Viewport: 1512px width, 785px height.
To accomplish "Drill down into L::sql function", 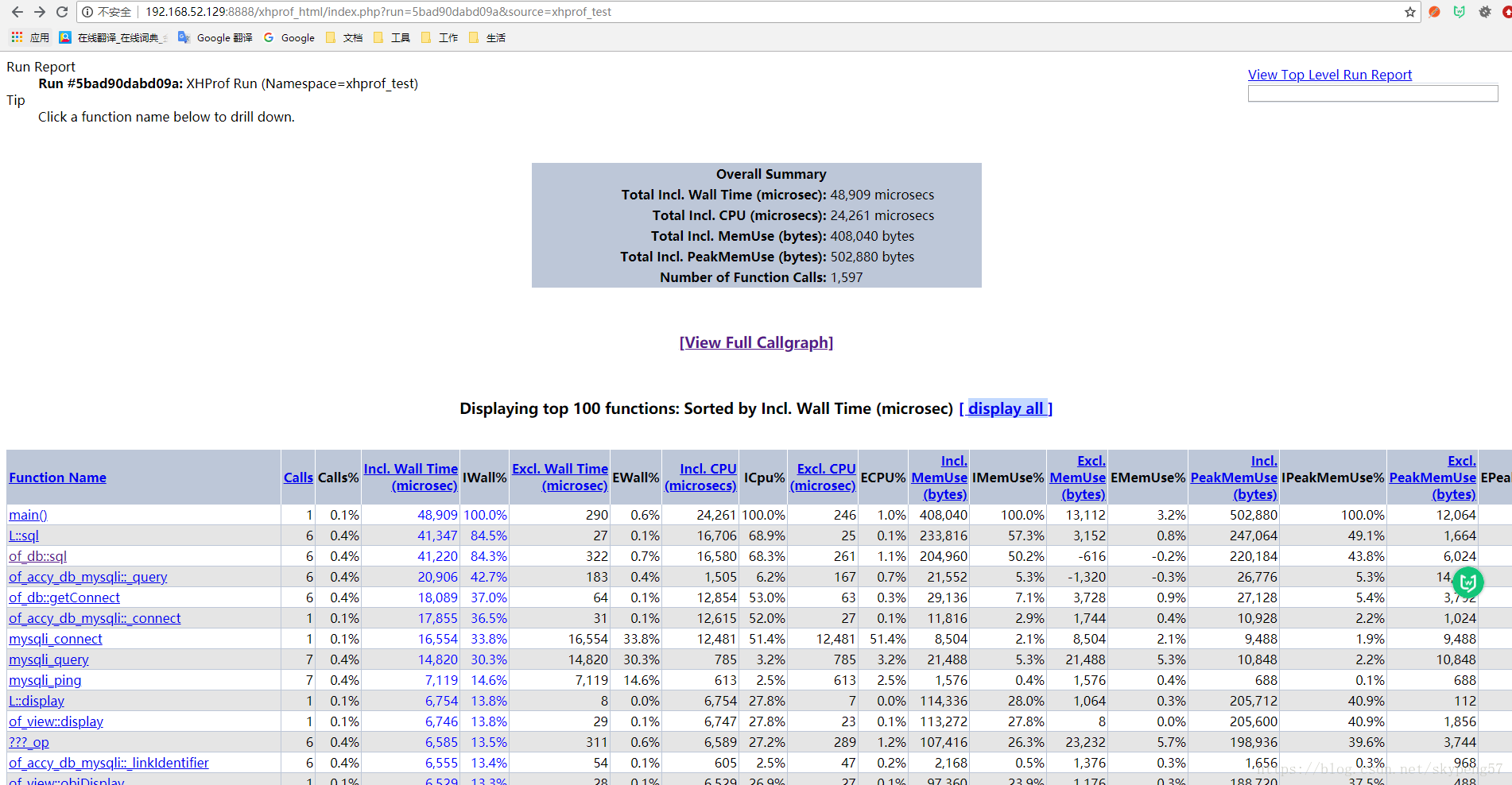I will click(24, 536).
